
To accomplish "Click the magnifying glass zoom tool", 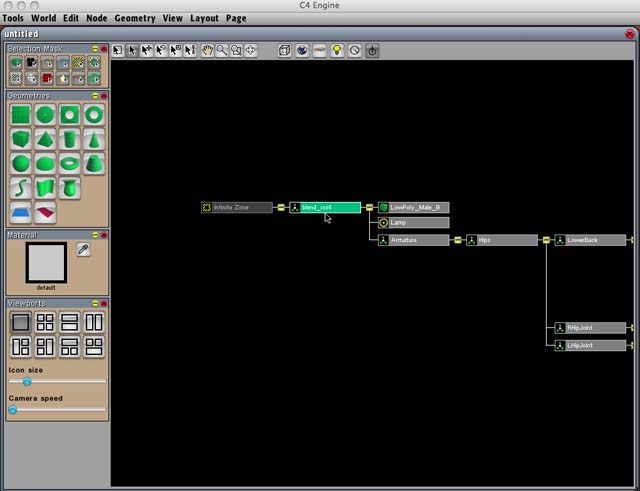I will [222, 50].
